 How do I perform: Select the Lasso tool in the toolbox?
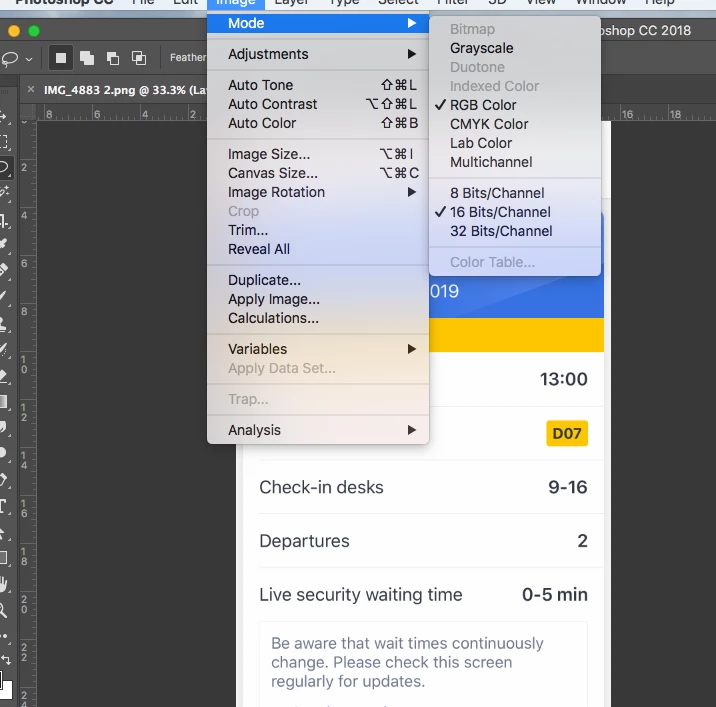[5, 167]
